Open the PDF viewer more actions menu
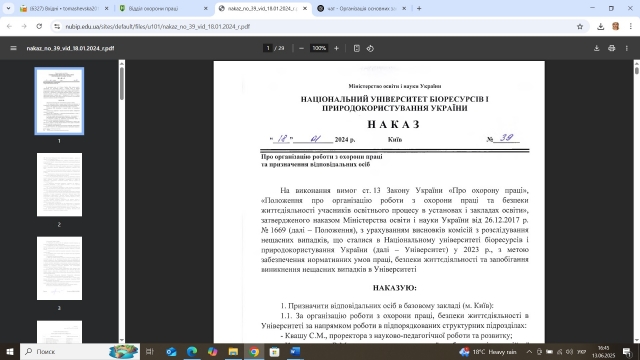The height and width of the screenshot is (360, 640). click(x=627, y=48)
